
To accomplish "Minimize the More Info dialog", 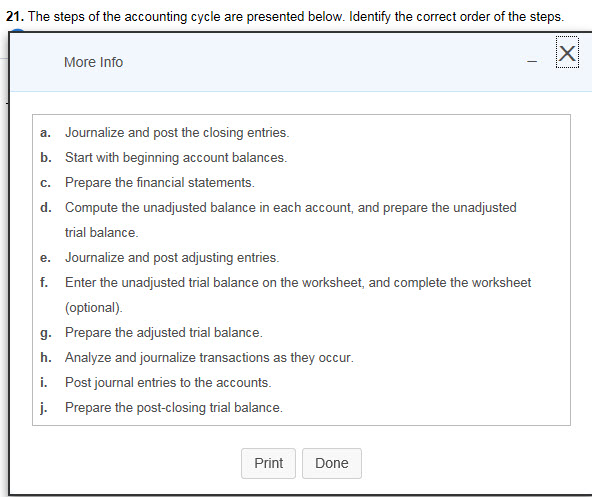I will (532, 61).
